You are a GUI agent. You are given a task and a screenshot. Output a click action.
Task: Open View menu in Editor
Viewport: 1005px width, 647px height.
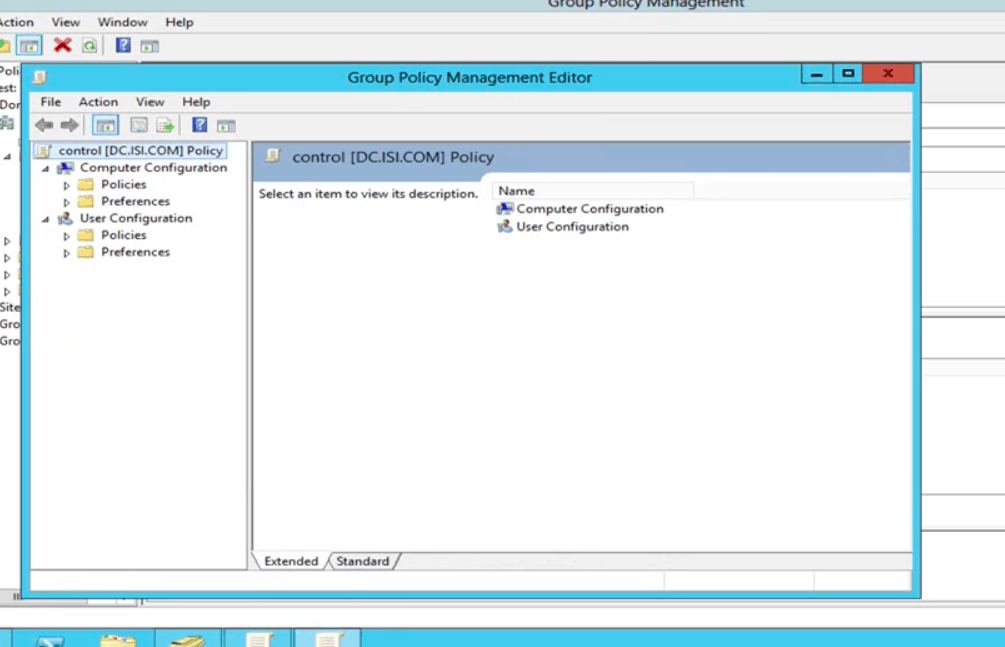150,102
